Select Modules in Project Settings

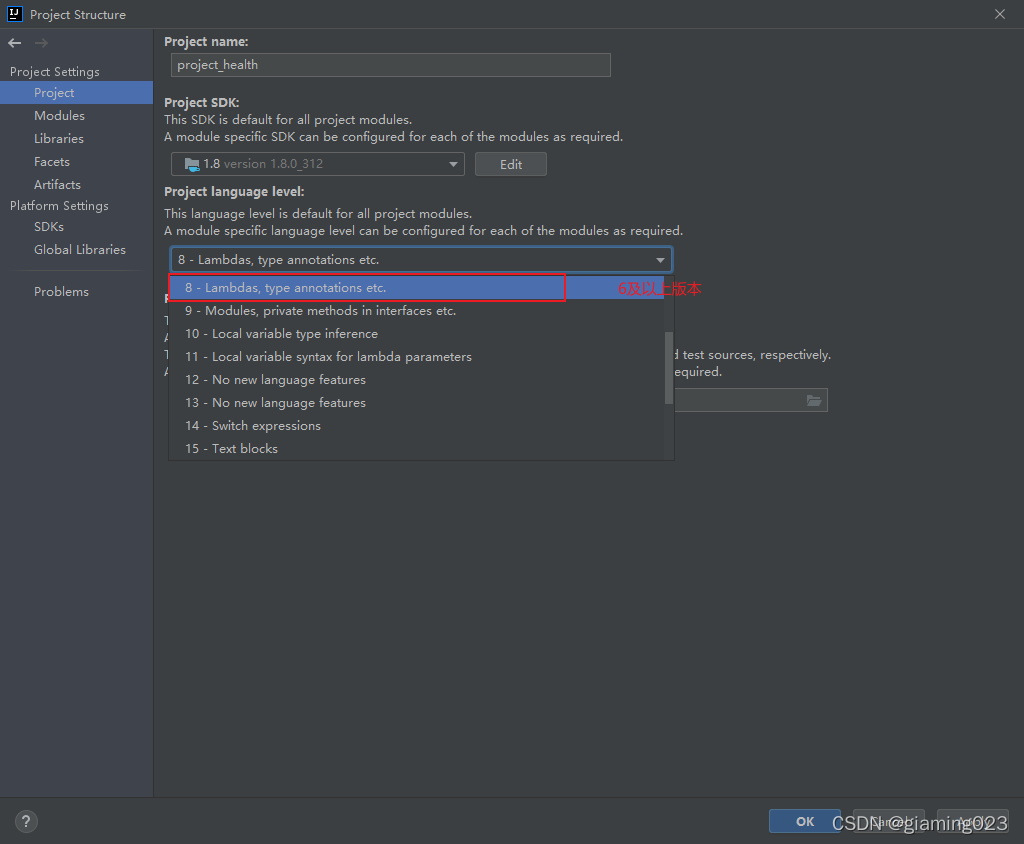pos(59,115)
